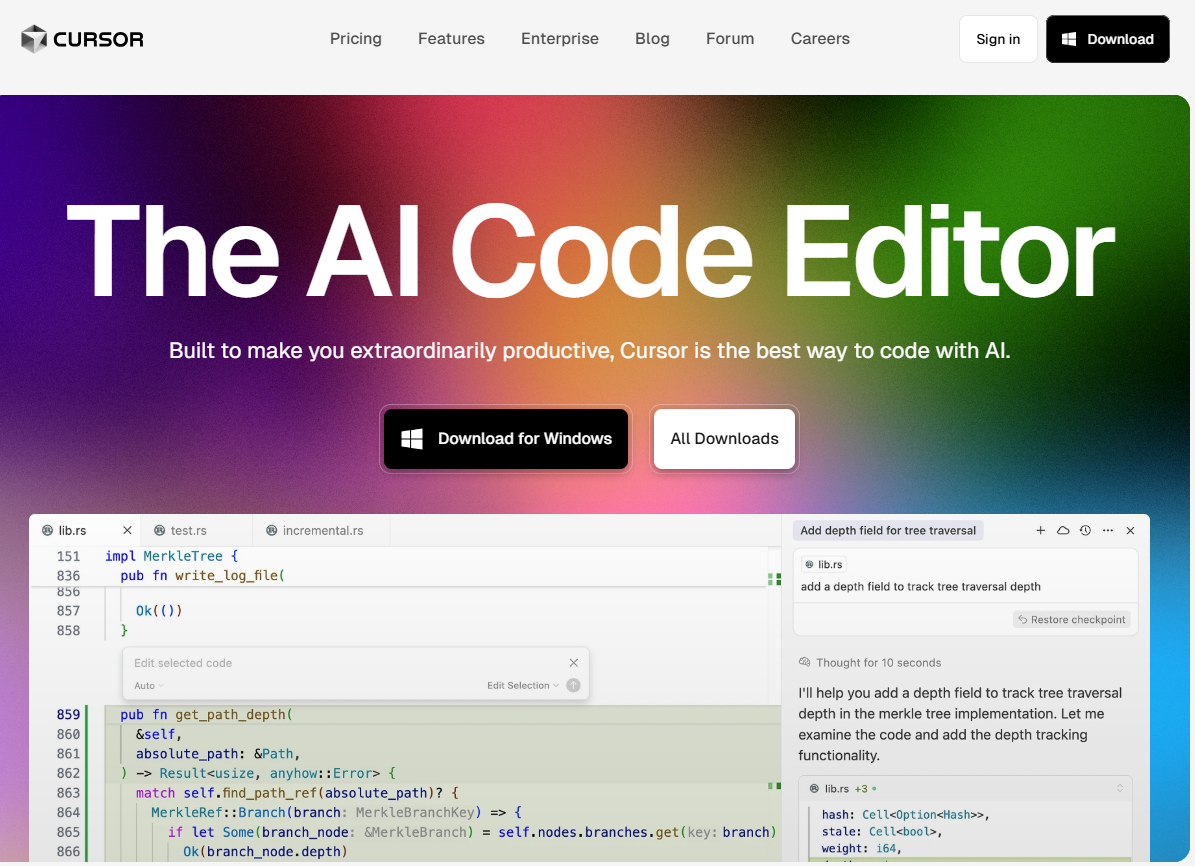Open the three-dots more options menu

pos(1108,531)
